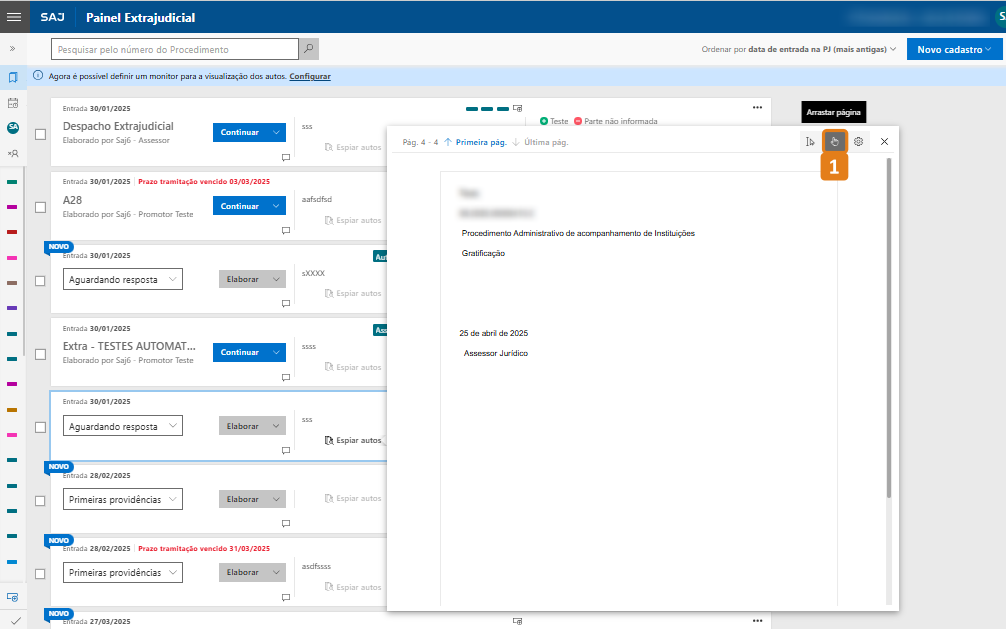Expand the sort order by data de entrada
Viewport: 1006px width, 629px height.
coord(800,49)
